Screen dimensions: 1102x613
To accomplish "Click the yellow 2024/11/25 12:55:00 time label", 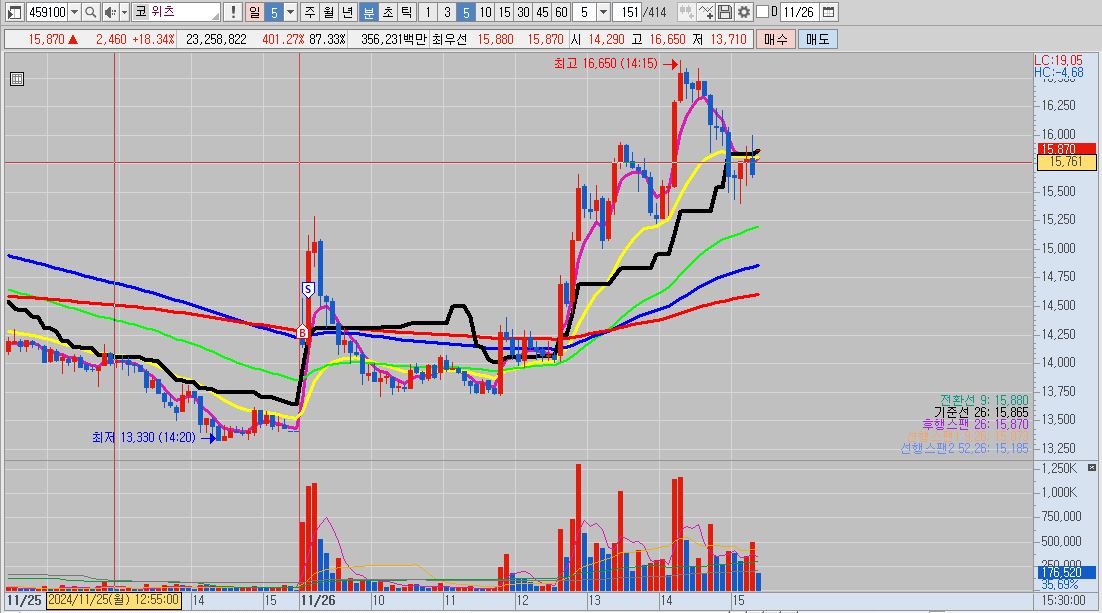I will coord(114,600).
